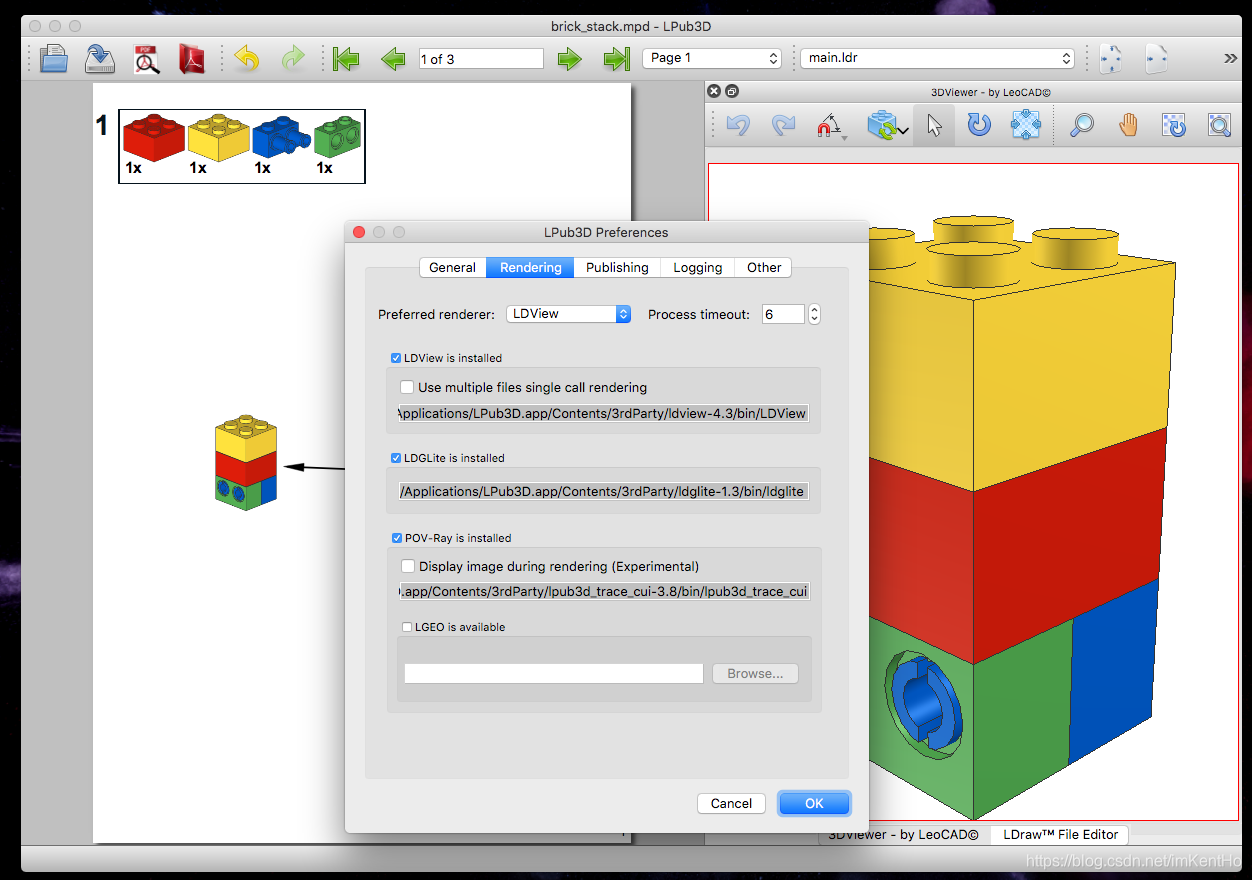Image resolution: width=1252 pixels, height=880 pixels.
Task: Select the Rendering preferences tab
Action: (531, 267)
